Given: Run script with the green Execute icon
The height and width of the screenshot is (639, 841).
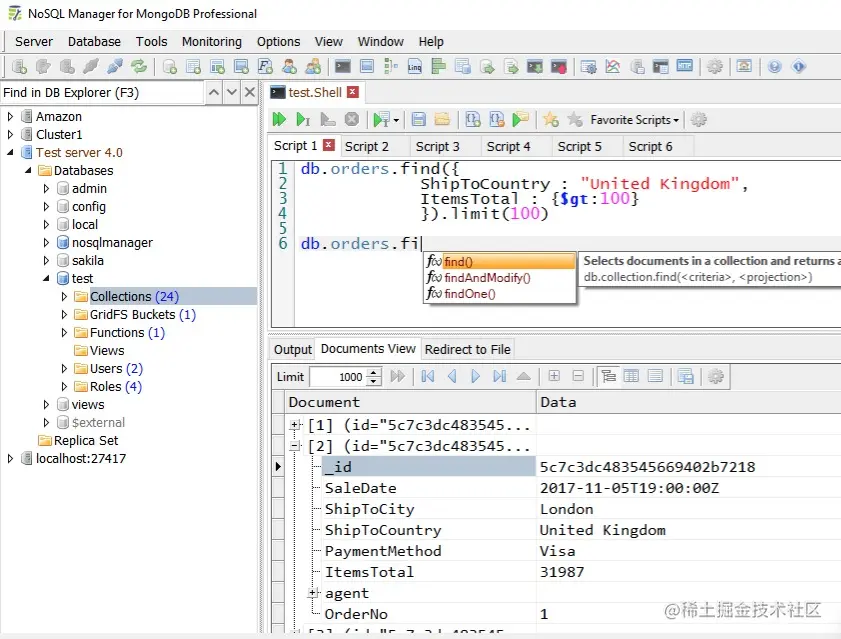Looking at the screenshot, I should tap(279, 119).
